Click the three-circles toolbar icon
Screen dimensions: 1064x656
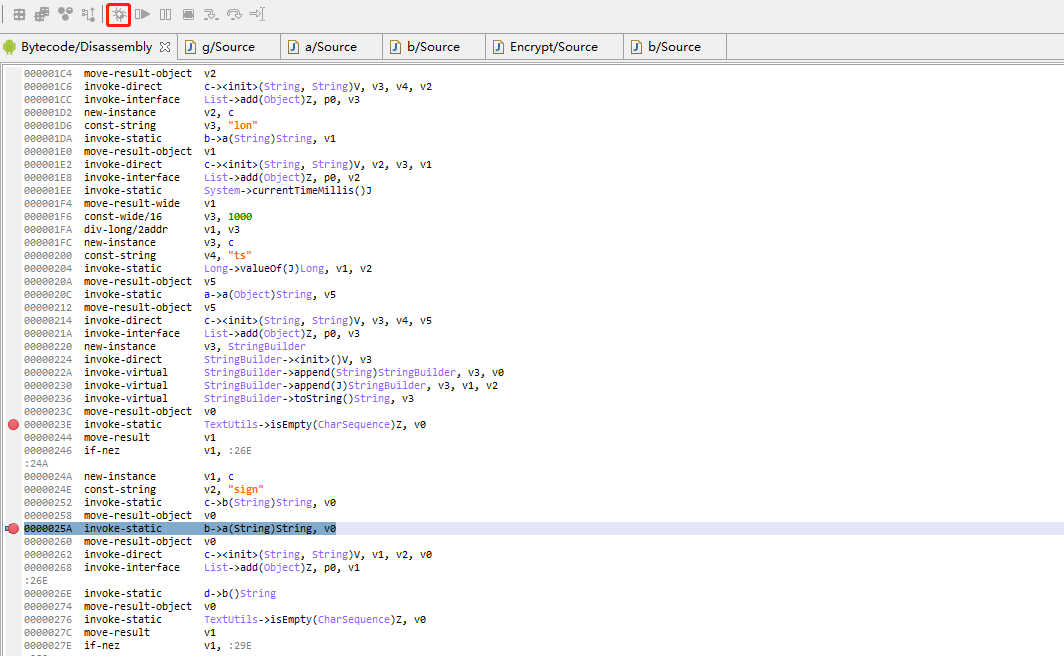tap(65, 15)
